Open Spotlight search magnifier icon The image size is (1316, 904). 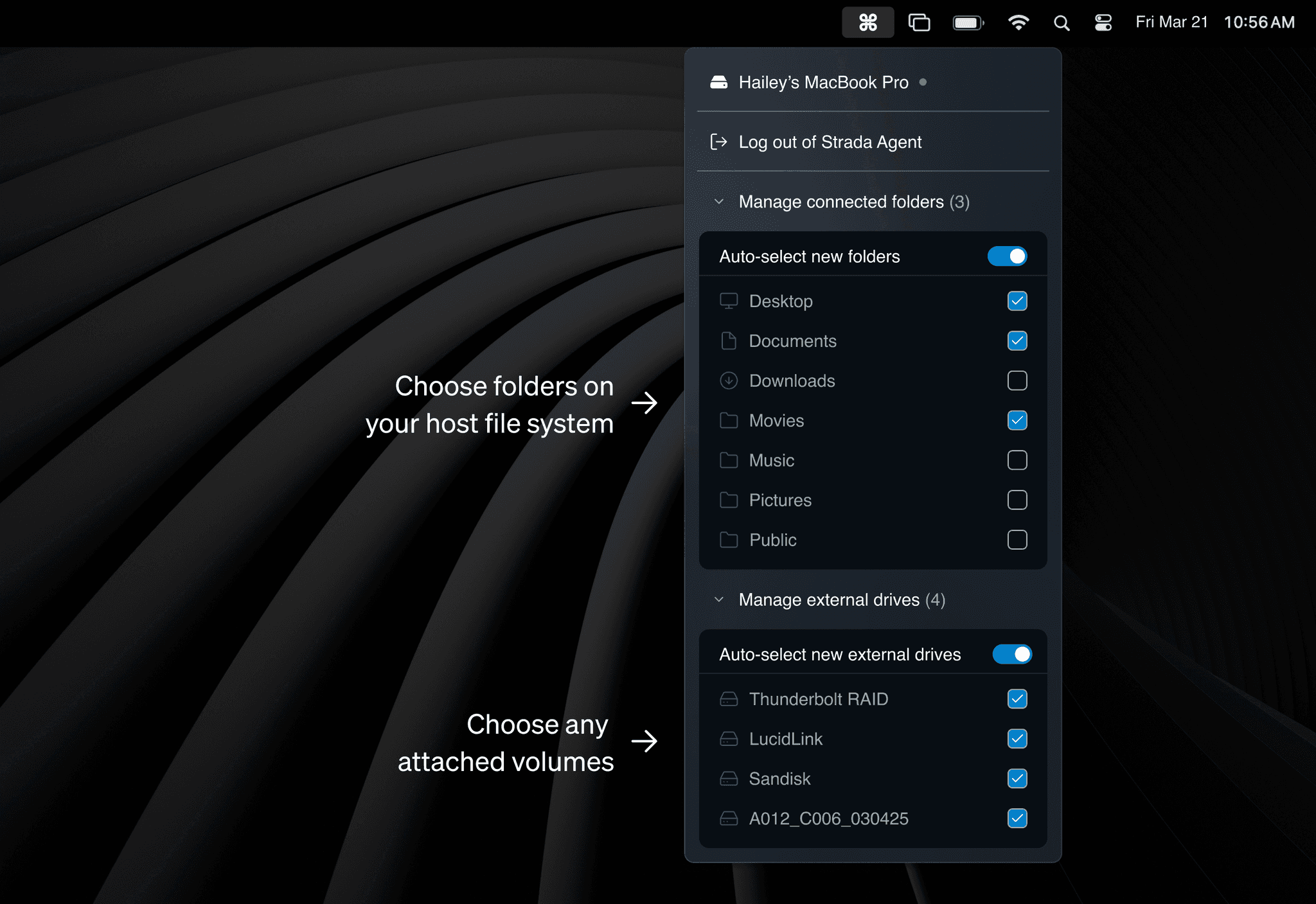[x=1062, y=23]
